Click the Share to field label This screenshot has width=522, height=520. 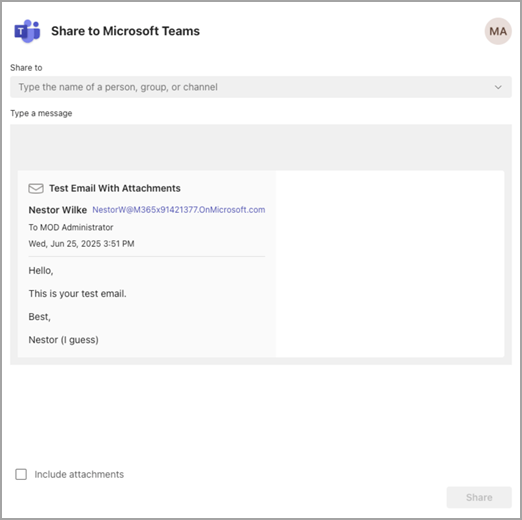[x=26, y=68]
